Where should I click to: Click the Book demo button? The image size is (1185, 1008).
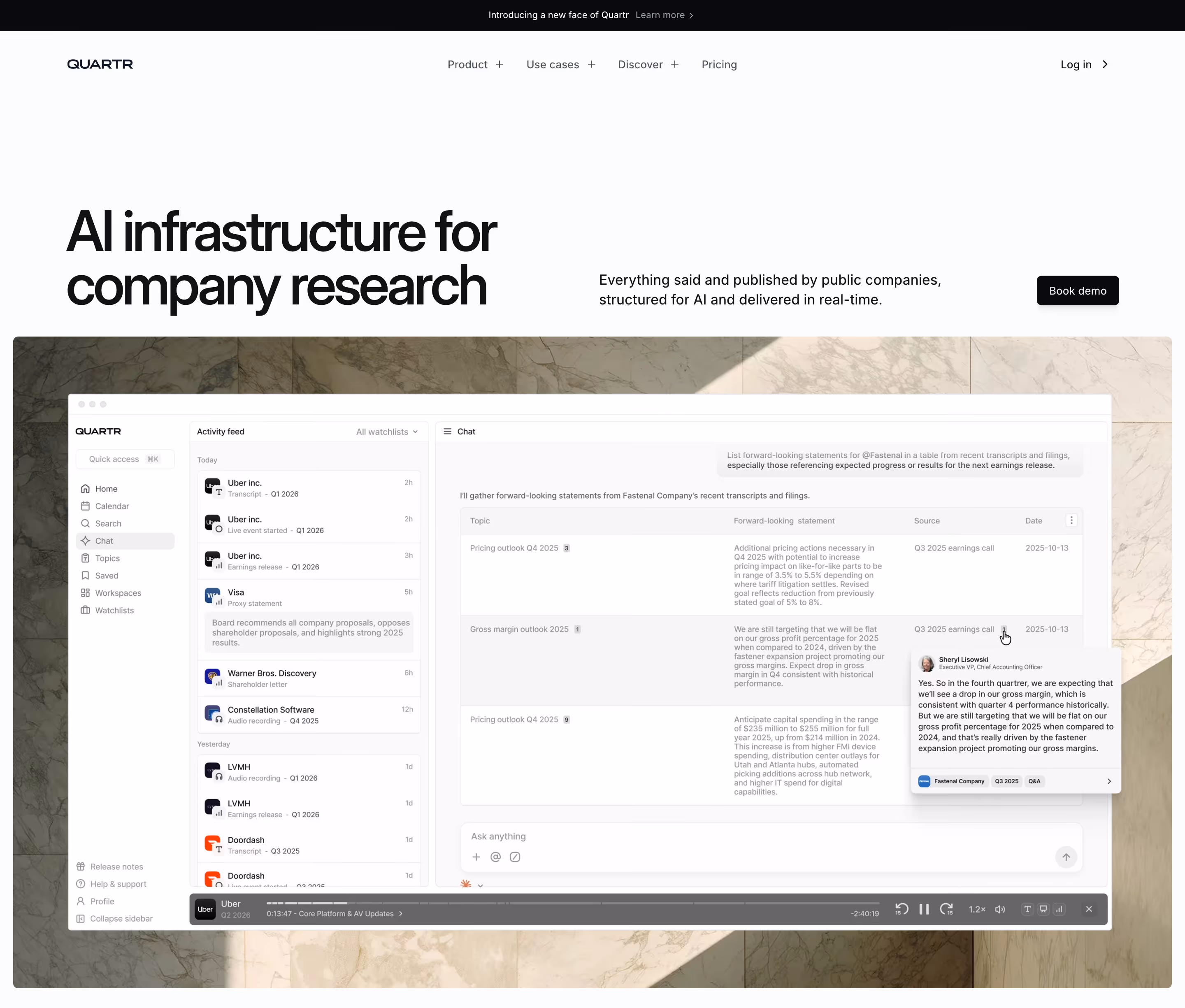point(1078,290)
